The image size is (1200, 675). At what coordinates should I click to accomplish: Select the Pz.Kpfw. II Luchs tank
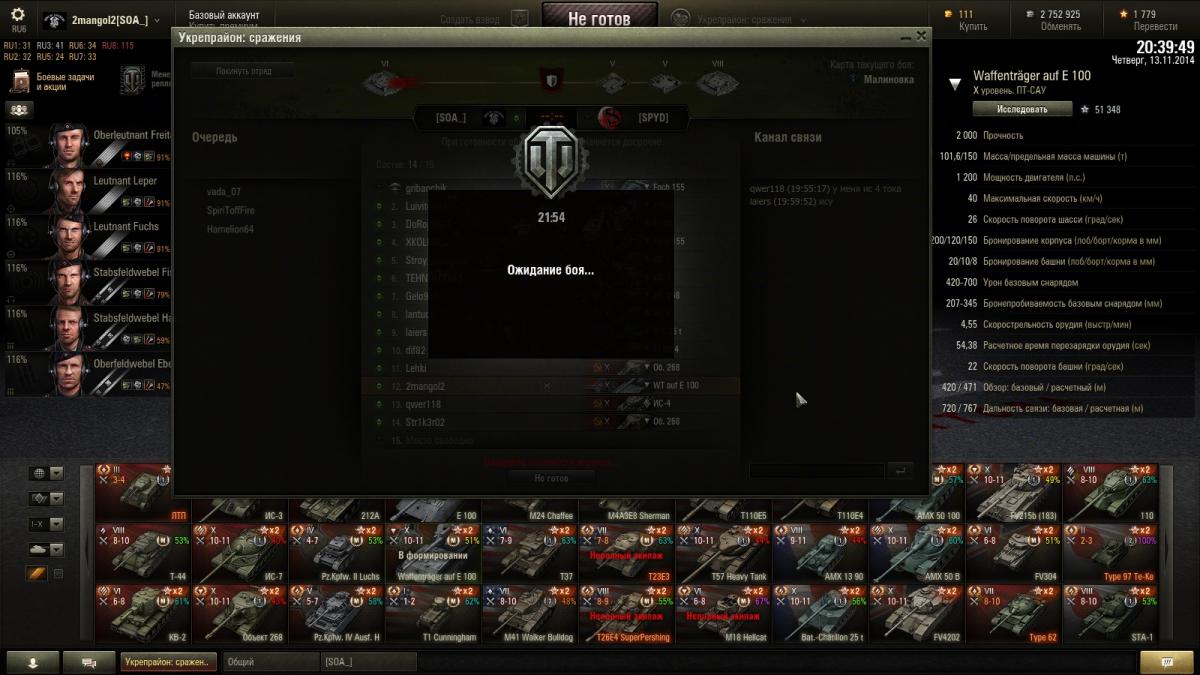[x=337, y=553]
